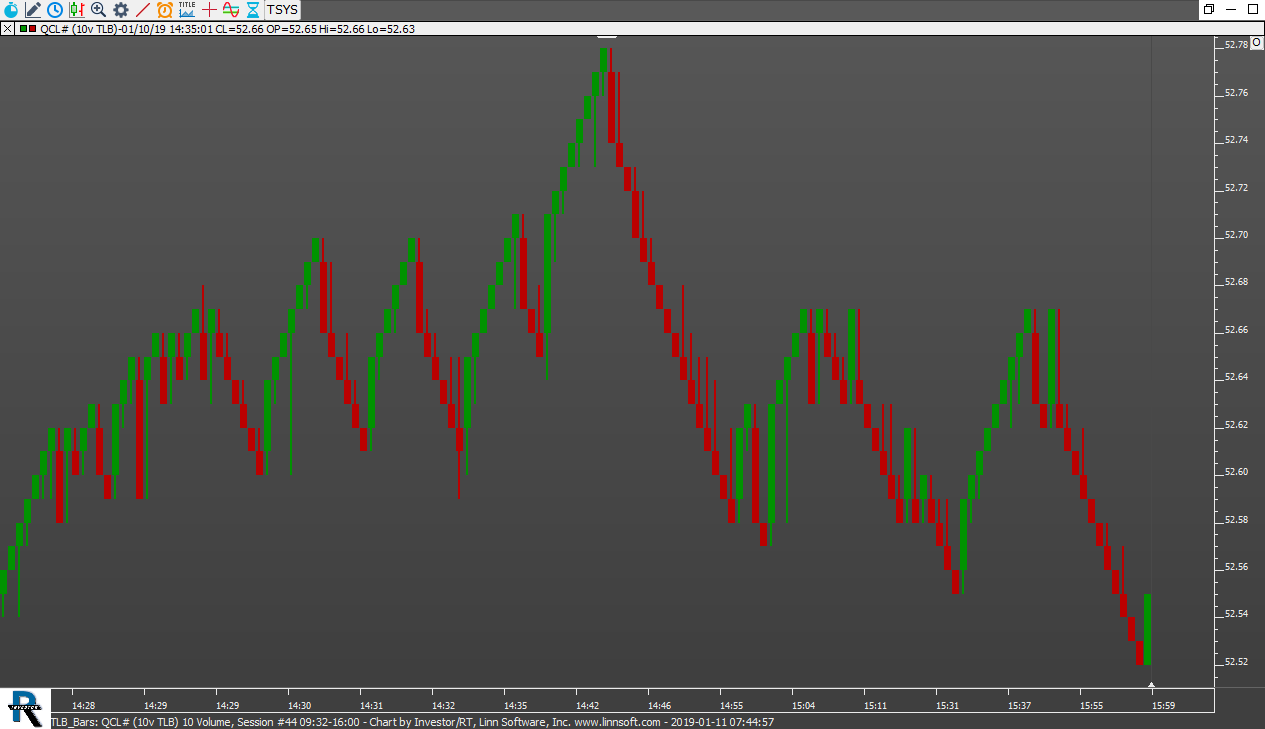The height and width of the screenshot is (729, 1265).
Task: Click the blue stopwatch icon in toolbar
Action: point(10,10)
